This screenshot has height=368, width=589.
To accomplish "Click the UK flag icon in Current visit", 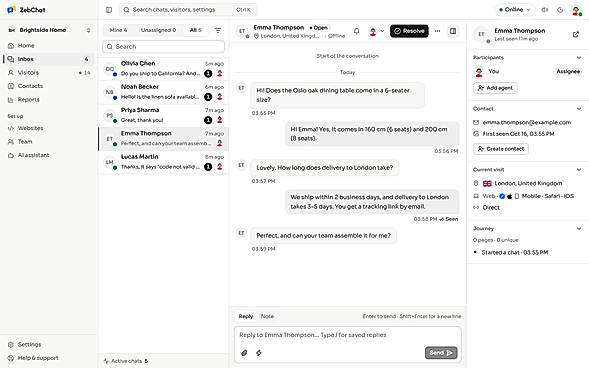I will 487,183.
